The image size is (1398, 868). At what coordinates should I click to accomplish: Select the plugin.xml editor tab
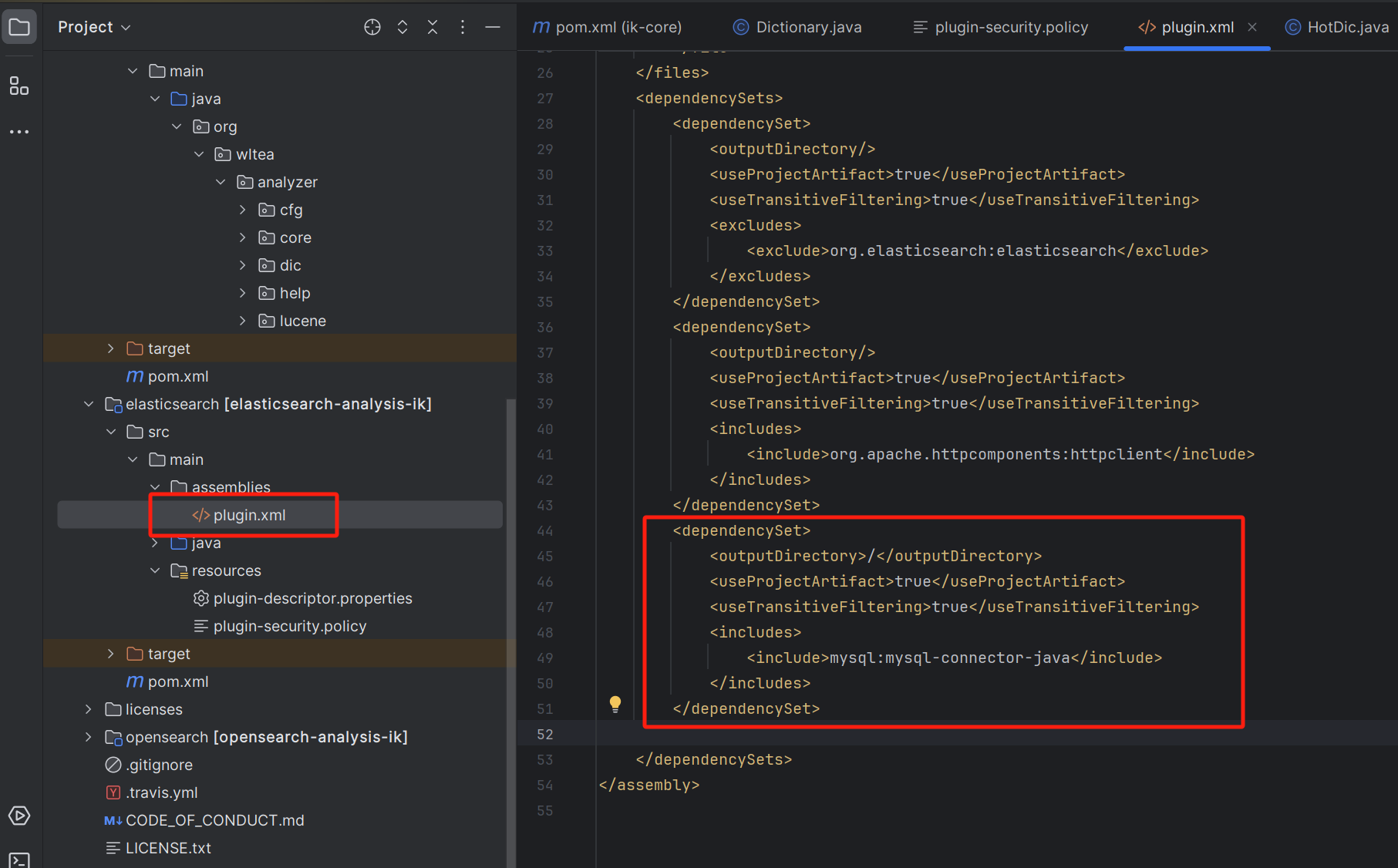[1186, 27]
